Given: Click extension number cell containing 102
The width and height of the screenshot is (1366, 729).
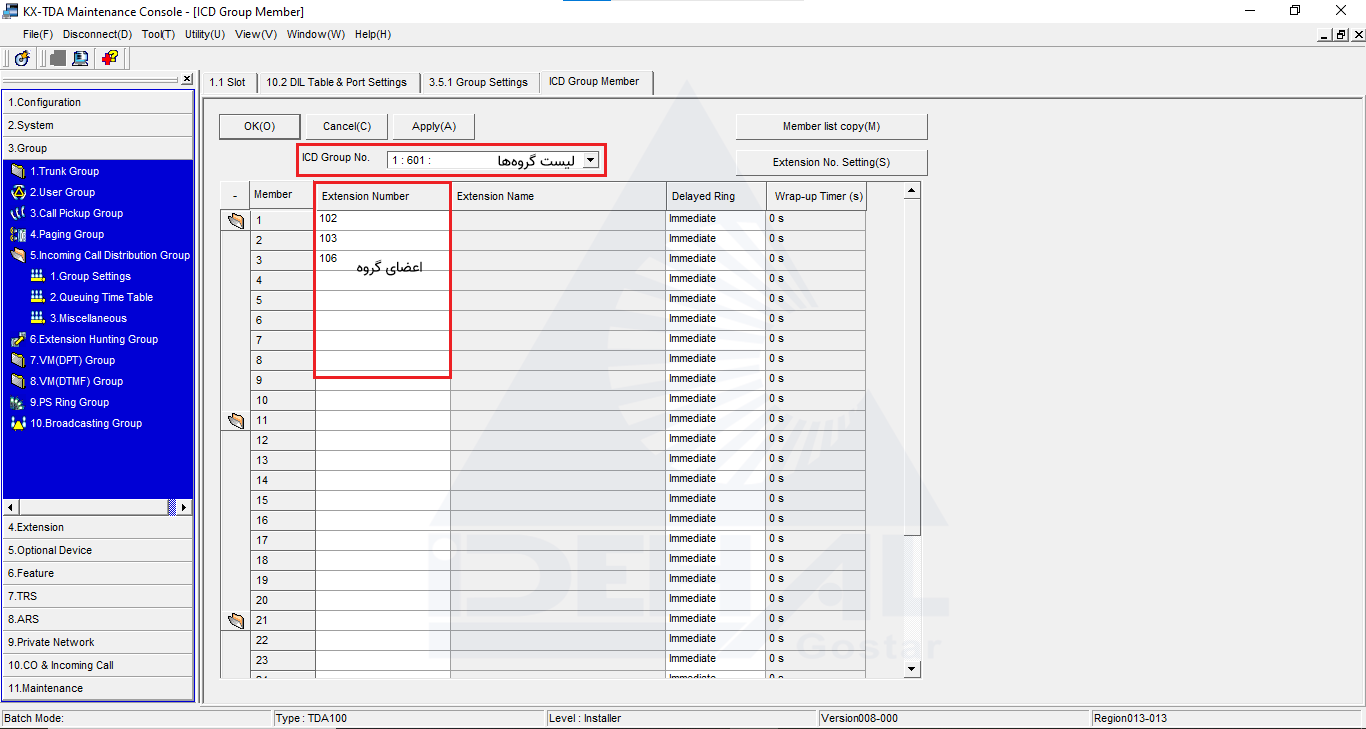Looking at the screenshot, I should coord(382,220).
